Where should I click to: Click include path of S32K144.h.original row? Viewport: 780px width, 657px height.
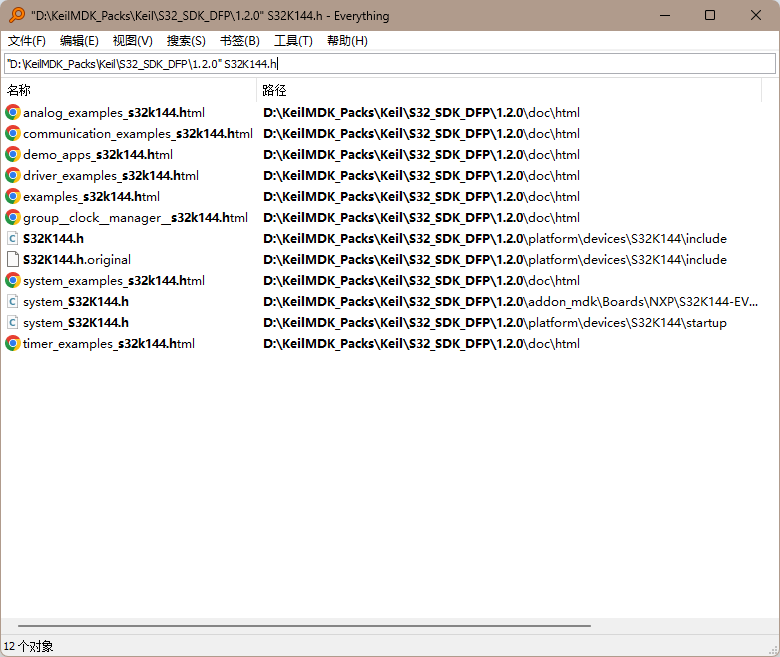coord(495,260)
